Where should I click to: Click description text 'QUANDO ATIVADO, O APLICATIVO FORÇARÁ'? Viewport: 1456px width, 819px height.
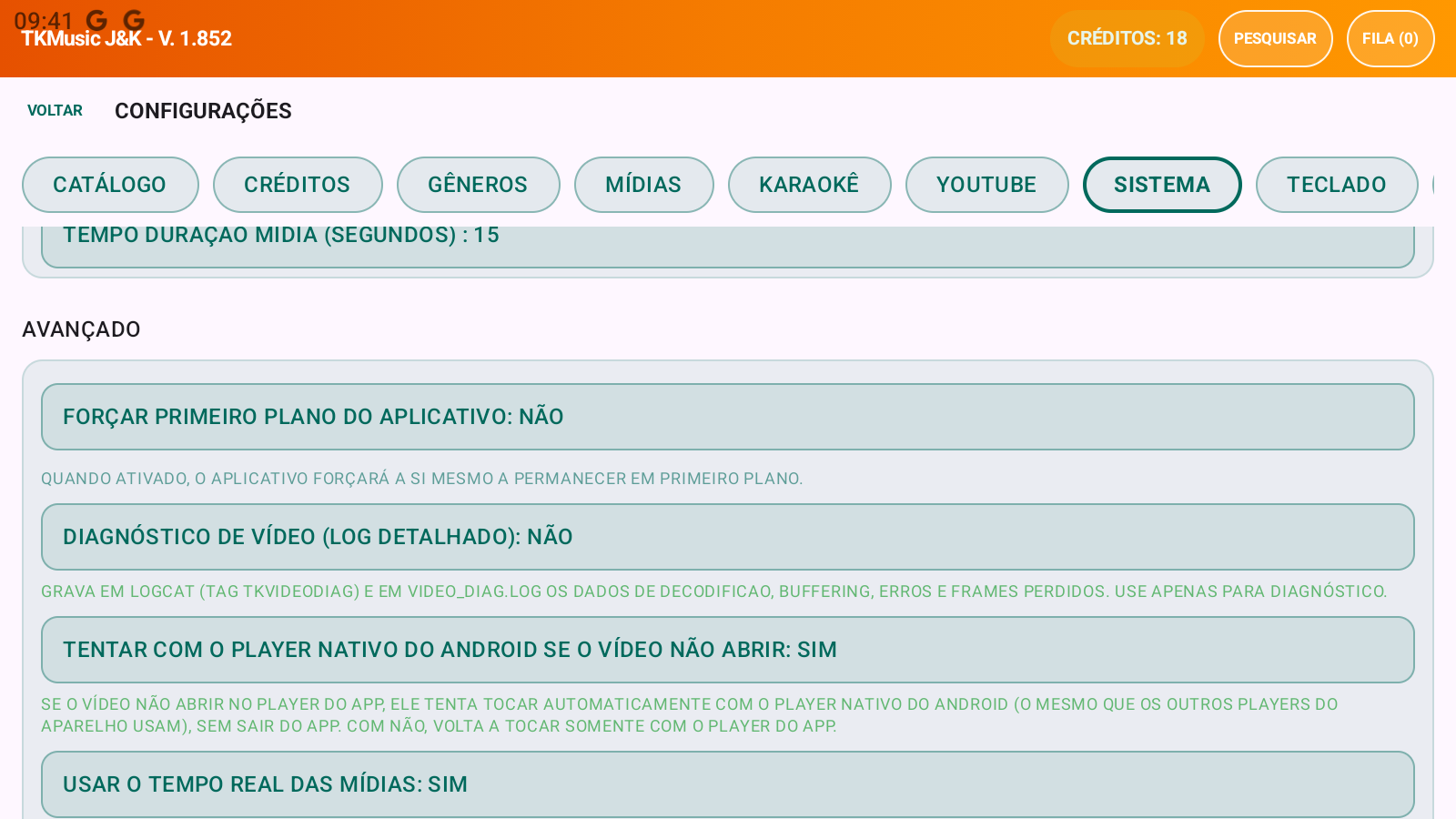(x=421, y=479)
